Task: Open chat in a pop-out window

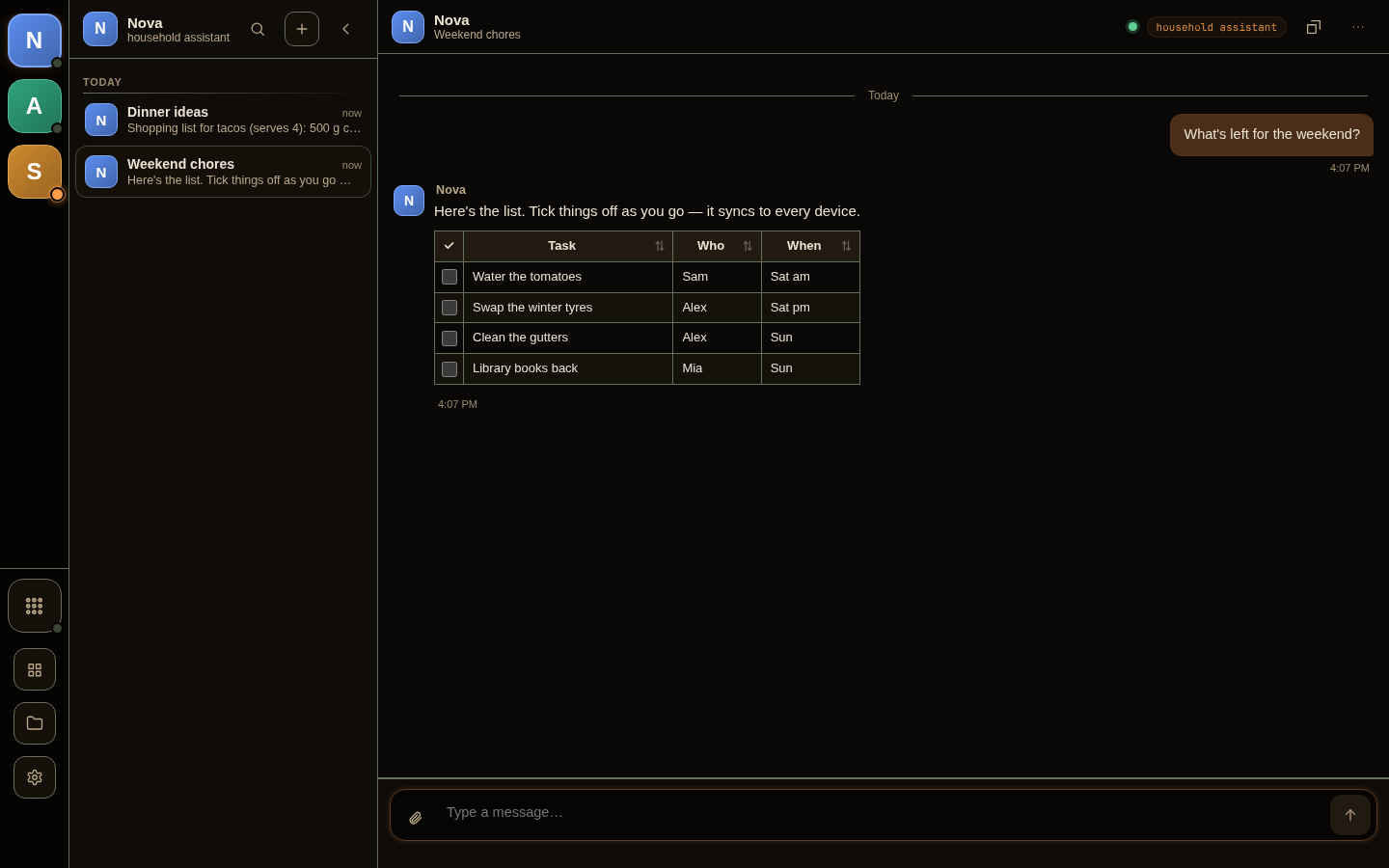Action: [x=1314, y=27]
